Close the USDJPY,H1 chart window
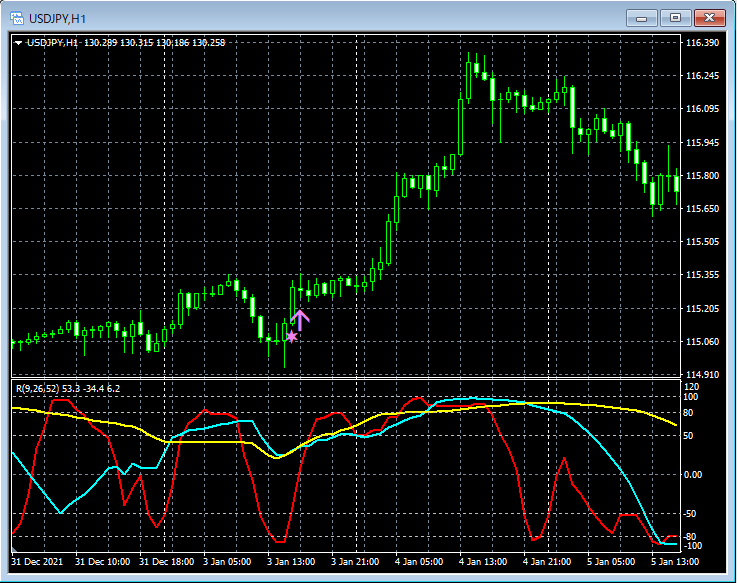 coord(711,17)
